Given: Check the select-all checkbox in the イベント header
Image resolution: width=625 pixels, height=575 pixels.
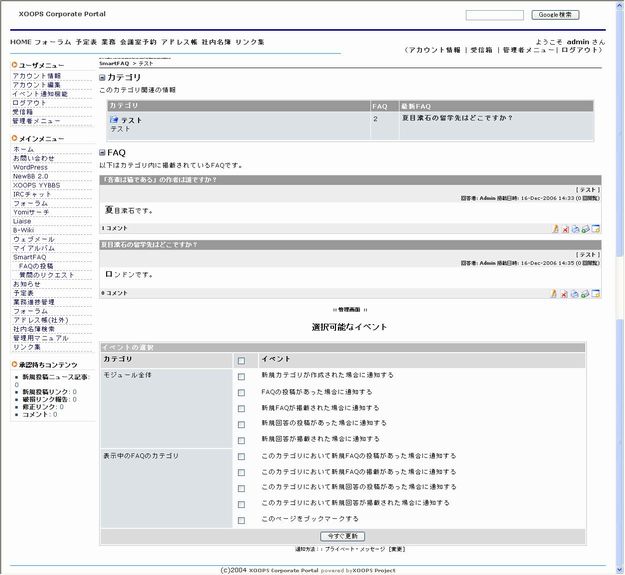Looking at the screenshot, I should [x=241, y=360].
